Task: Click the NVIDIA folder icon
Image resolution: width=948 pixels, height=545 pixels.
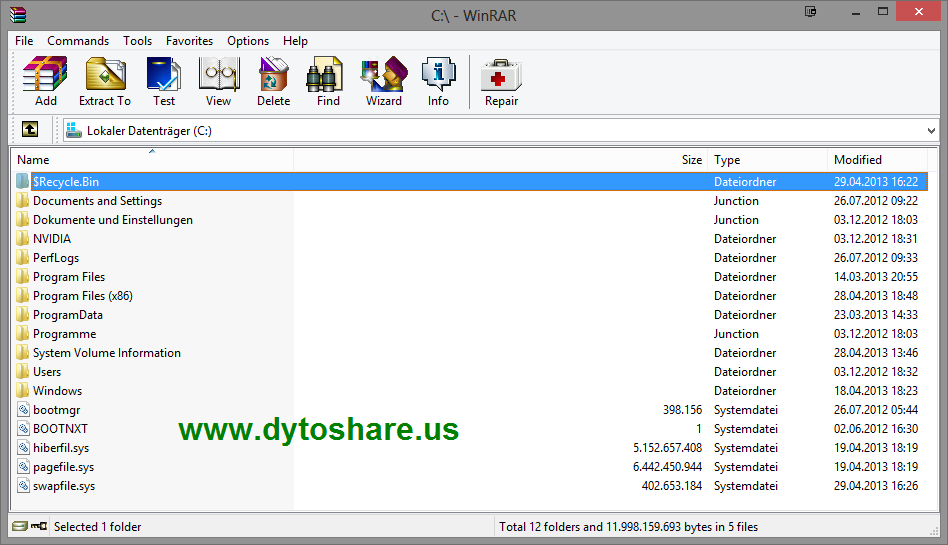Action: pos(22,238)
